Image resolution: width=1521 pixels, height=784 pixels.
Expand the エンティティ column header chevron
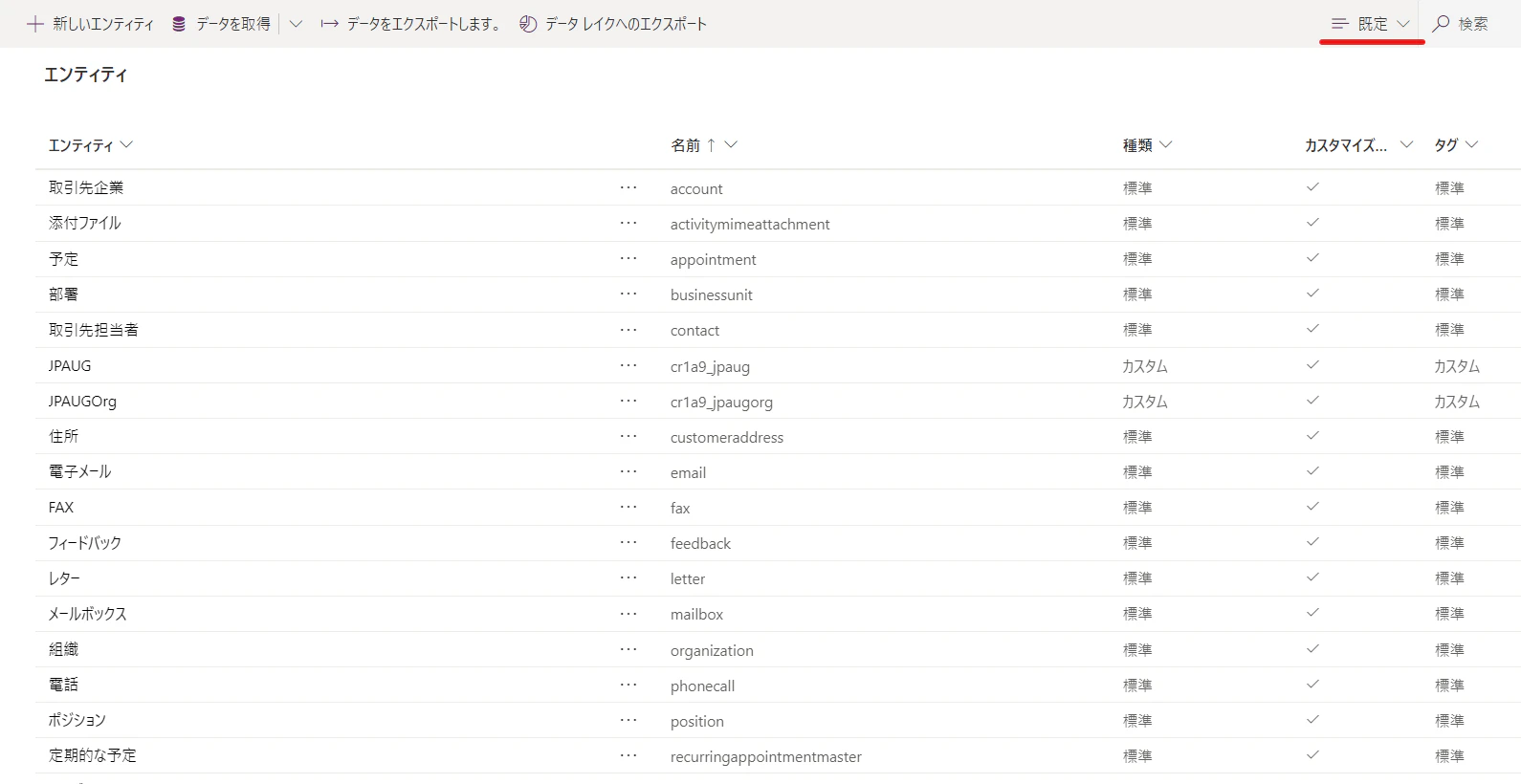point(126,145)
